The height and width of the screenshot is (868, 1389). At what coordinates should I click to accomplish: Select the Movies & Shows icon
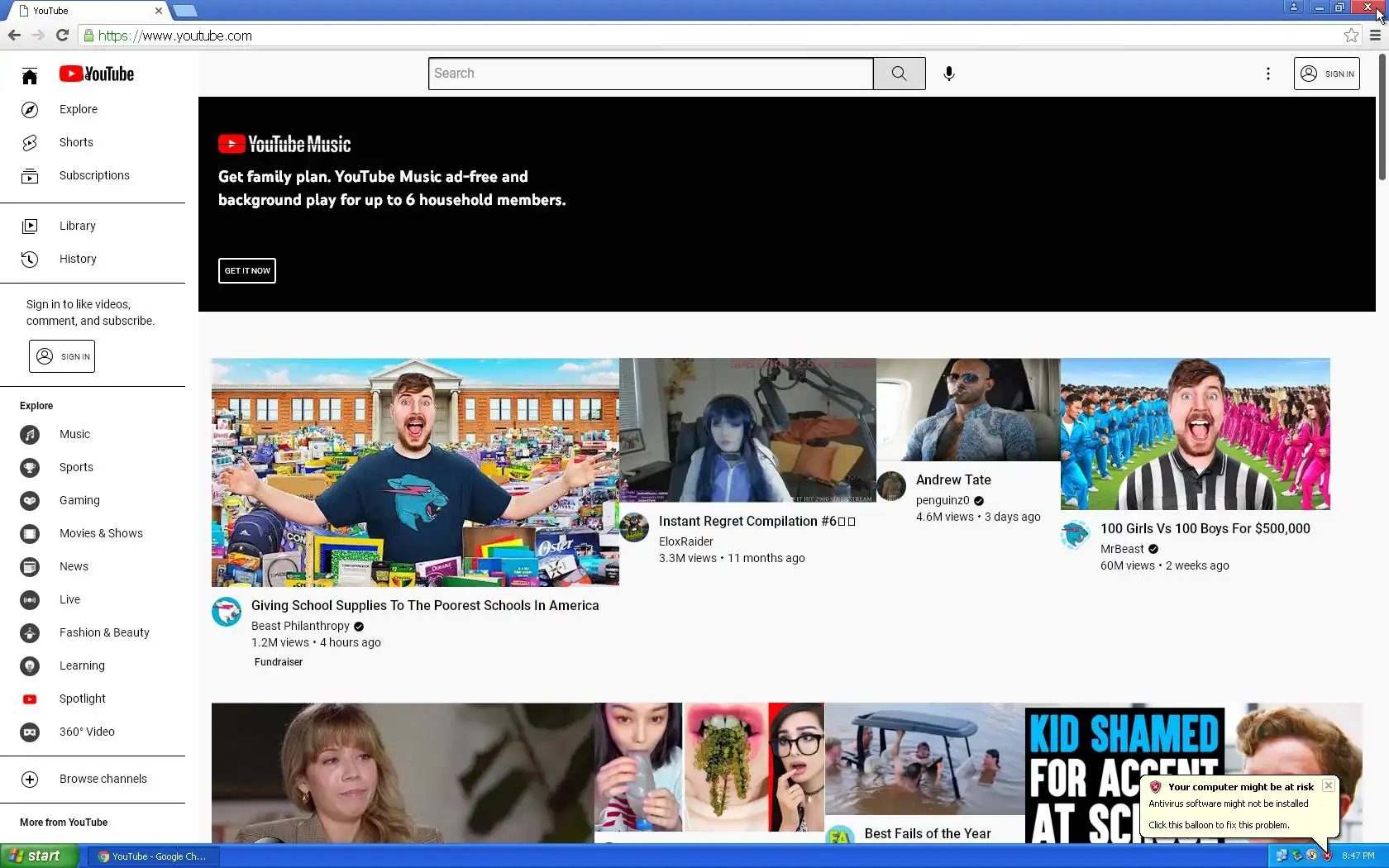pos(30,533)
